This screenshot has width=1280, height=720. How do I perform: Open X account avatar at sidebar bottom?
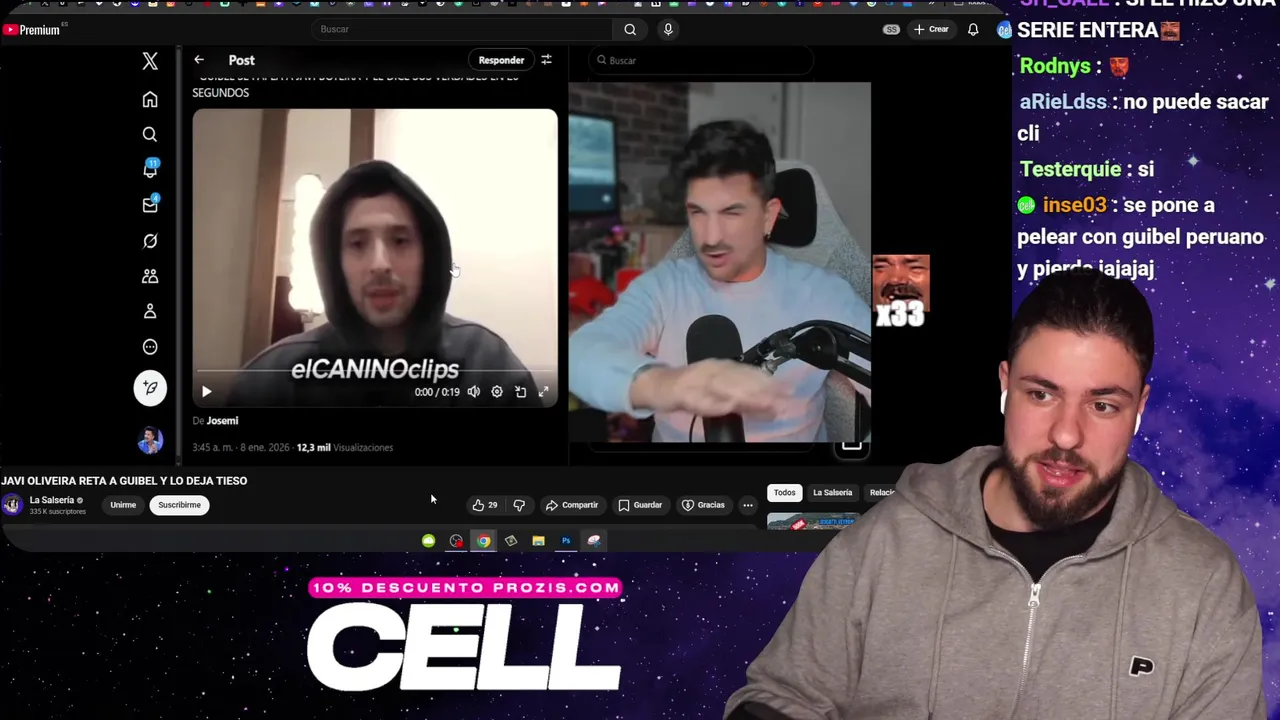point(150,439)
